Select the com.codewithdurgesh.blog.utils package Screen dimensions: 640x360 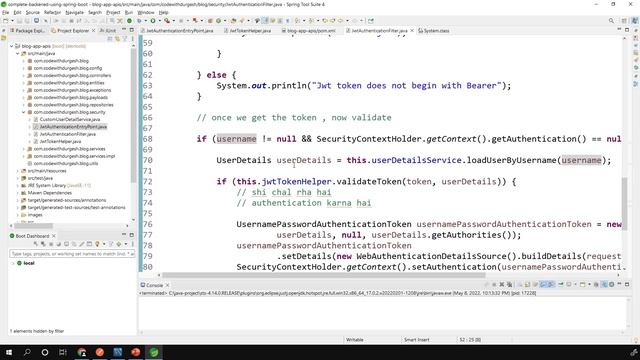65,163
